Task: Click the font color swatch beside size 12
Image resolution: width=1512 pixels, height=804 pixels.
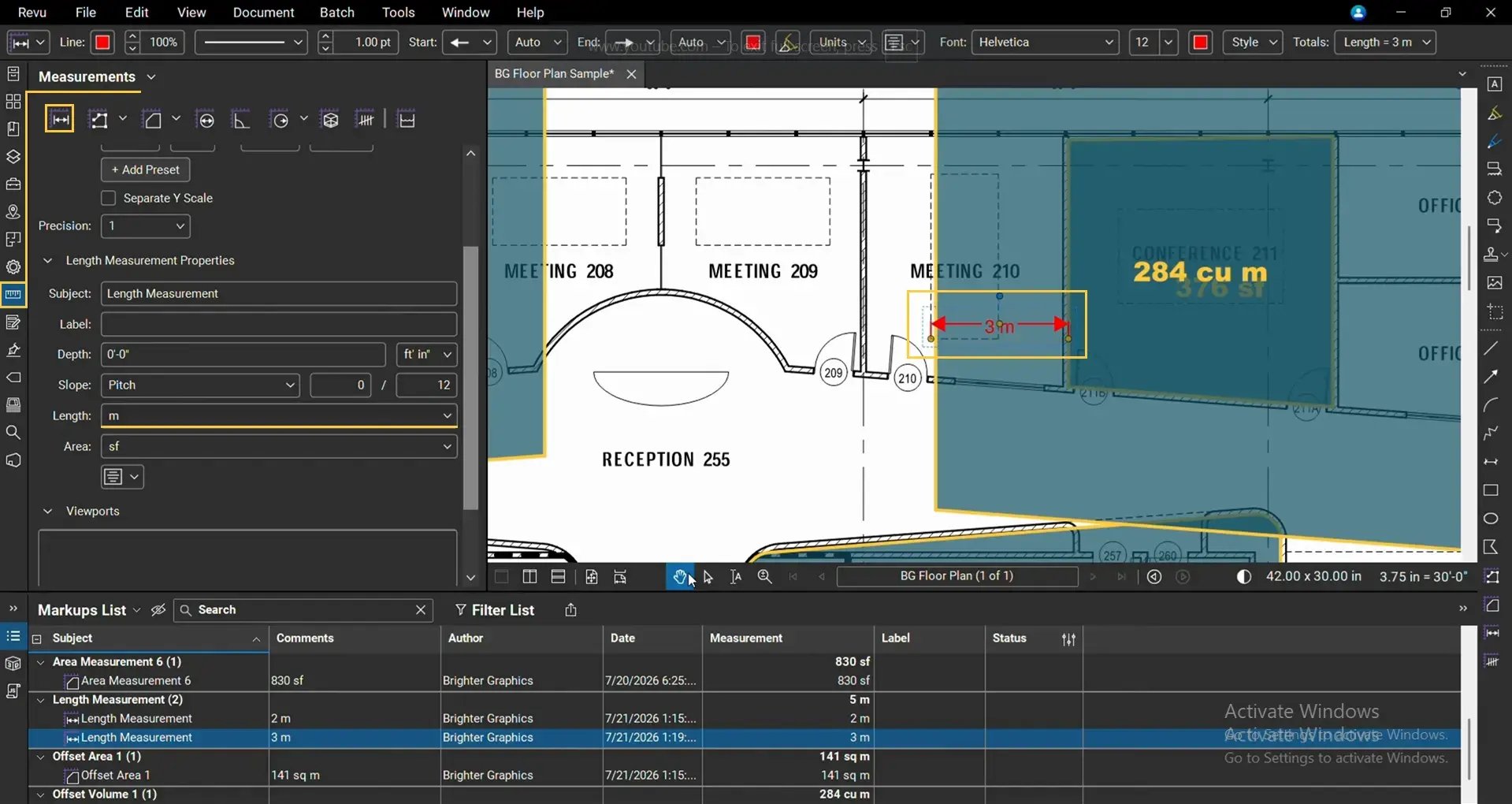Action: 1201,43
